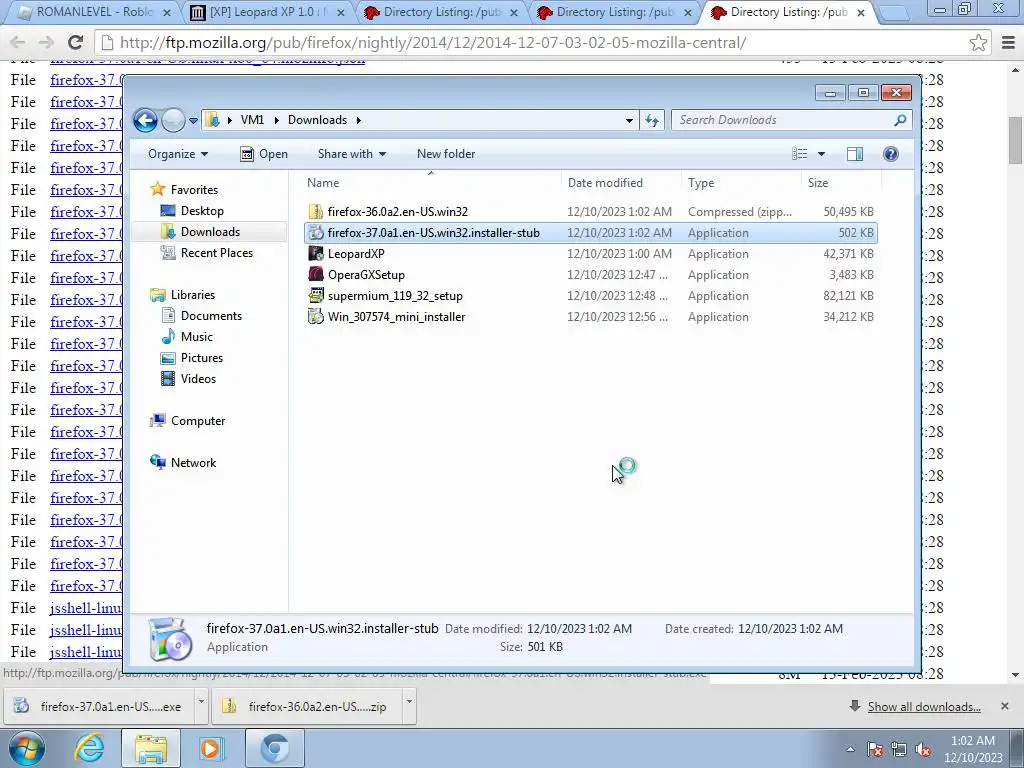Expand firefox-37.0a1 exe download options arrow
This screenshot has height=768, width=1024.
click(x=200, y=706)
